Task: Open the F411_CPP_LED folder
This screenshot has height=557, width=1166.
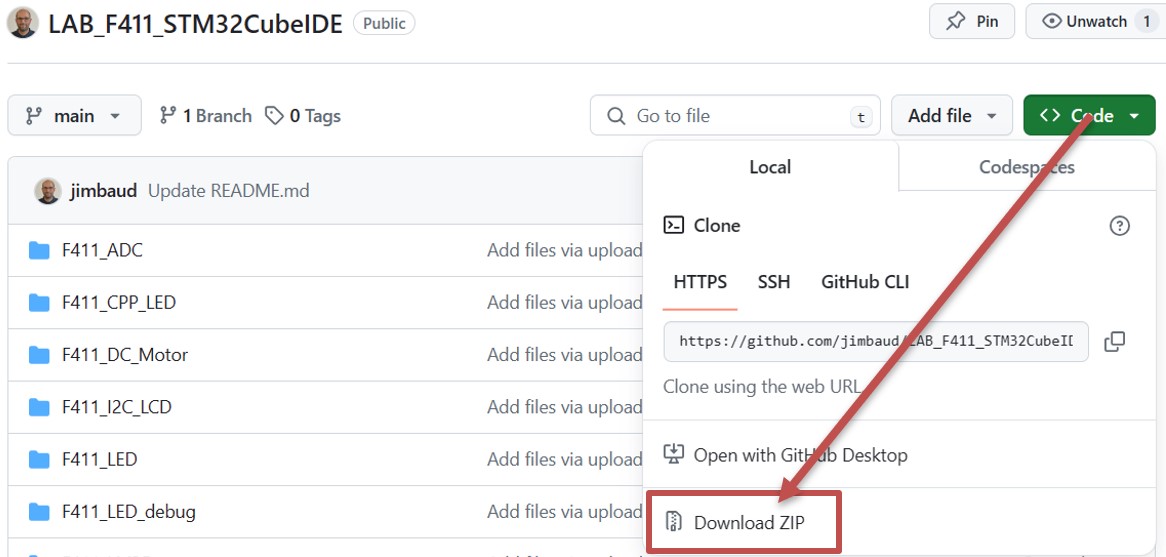Action: [119, 303]
